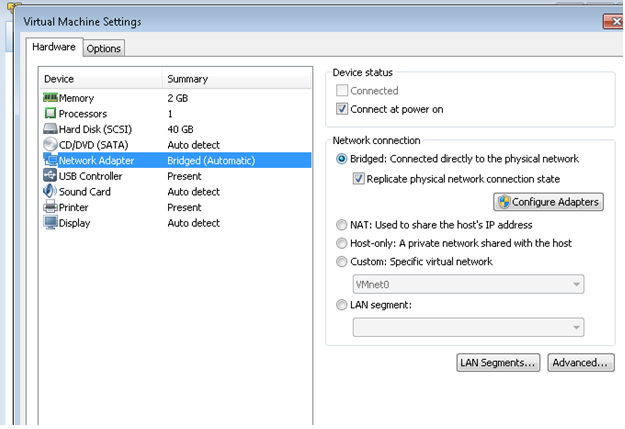Select the CD/DVD (SATA) drive icon
625x429 pixels.
point(50,145)
